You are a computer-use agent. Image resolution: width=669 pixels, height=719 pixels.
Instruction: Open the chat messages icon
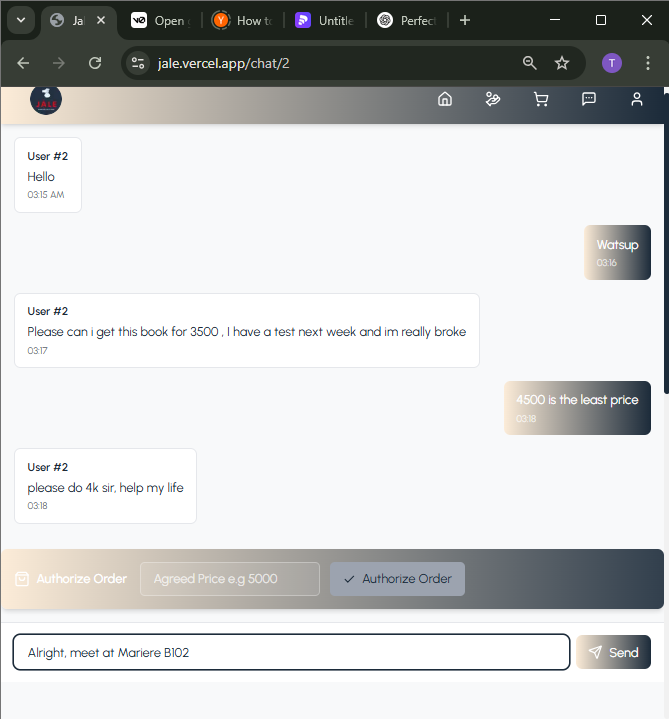pos(589,99)
